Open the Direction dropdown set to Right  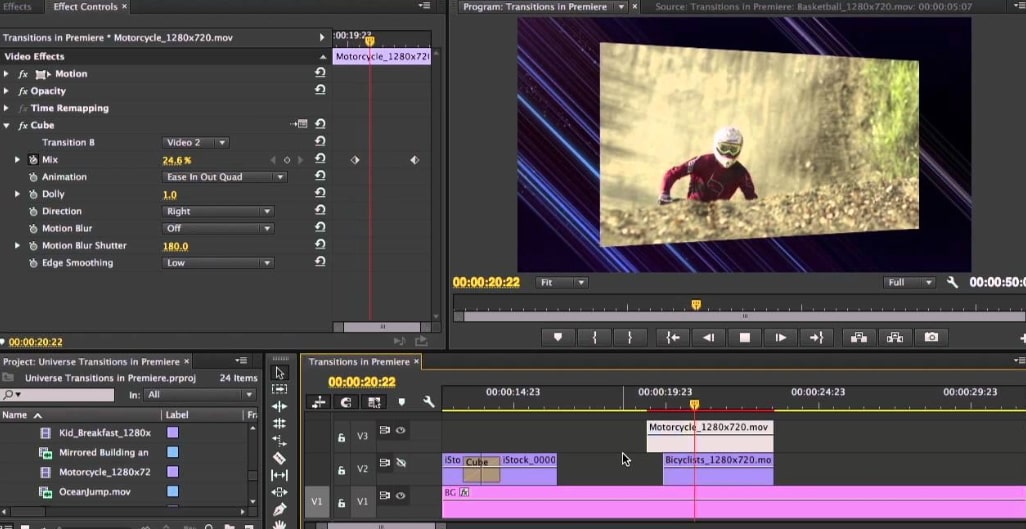click(218, 211)
